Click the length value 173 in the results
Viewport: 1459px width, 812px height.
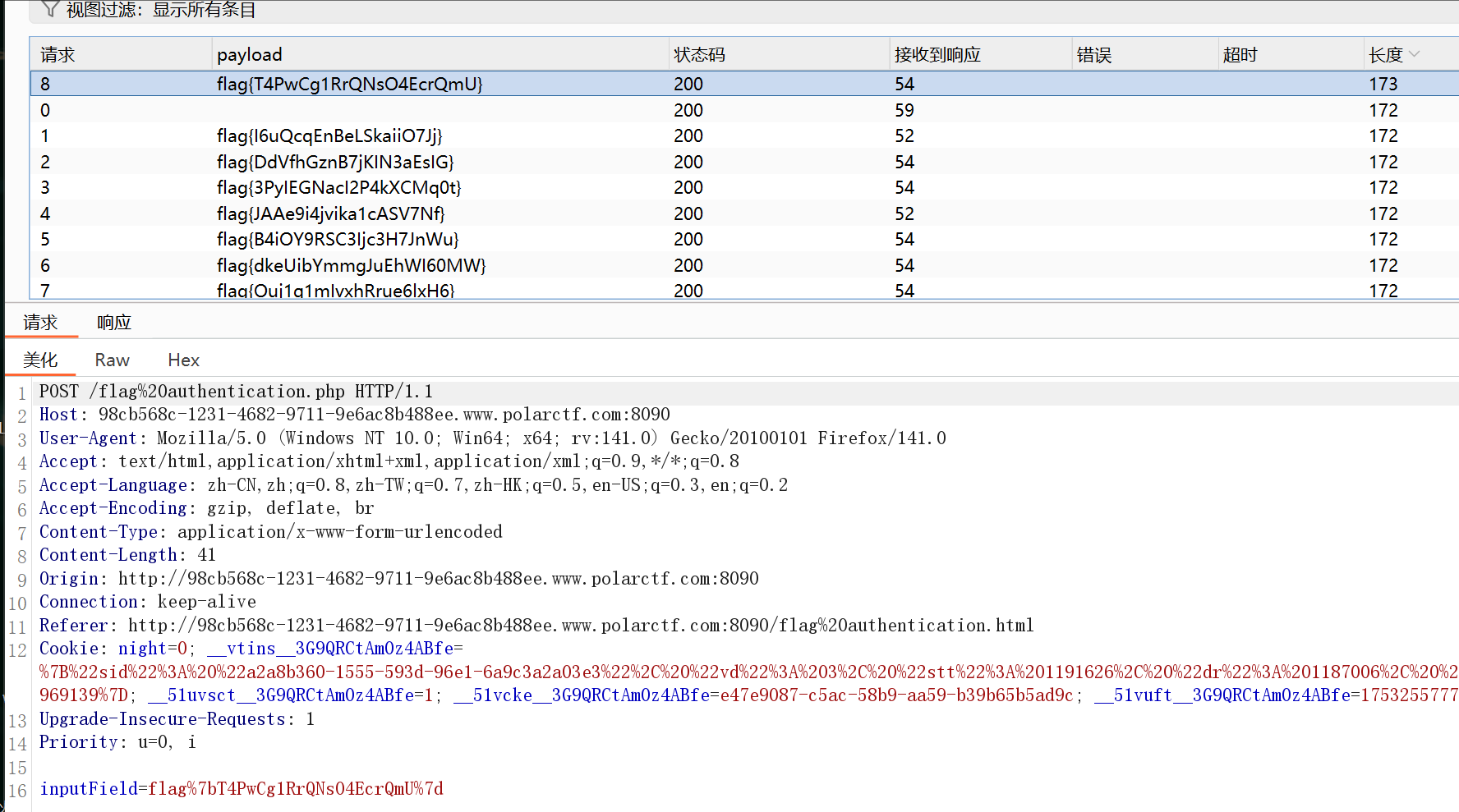tap(1383, 84)
